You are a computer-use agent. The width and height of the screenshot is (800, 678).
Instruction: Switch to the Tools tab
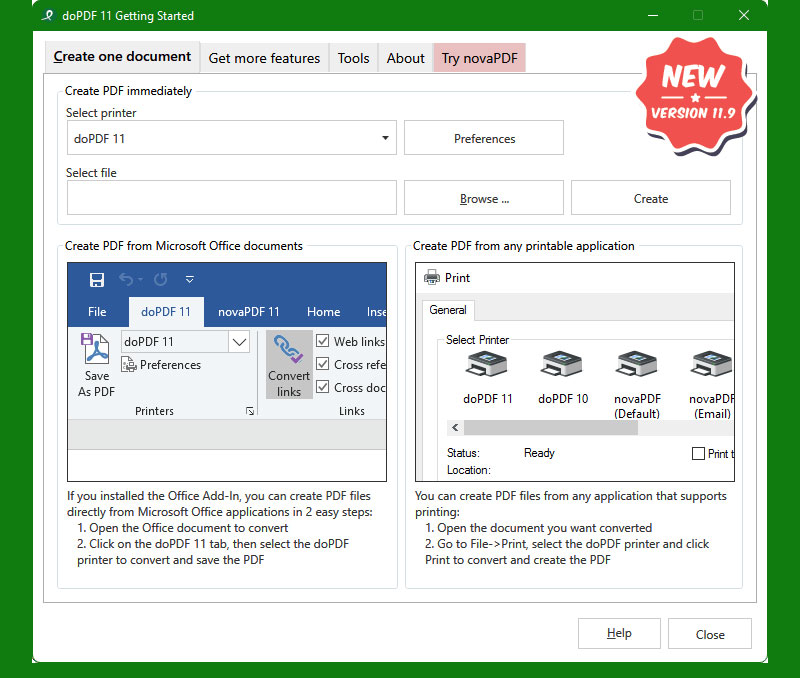[x=353, y=58]
